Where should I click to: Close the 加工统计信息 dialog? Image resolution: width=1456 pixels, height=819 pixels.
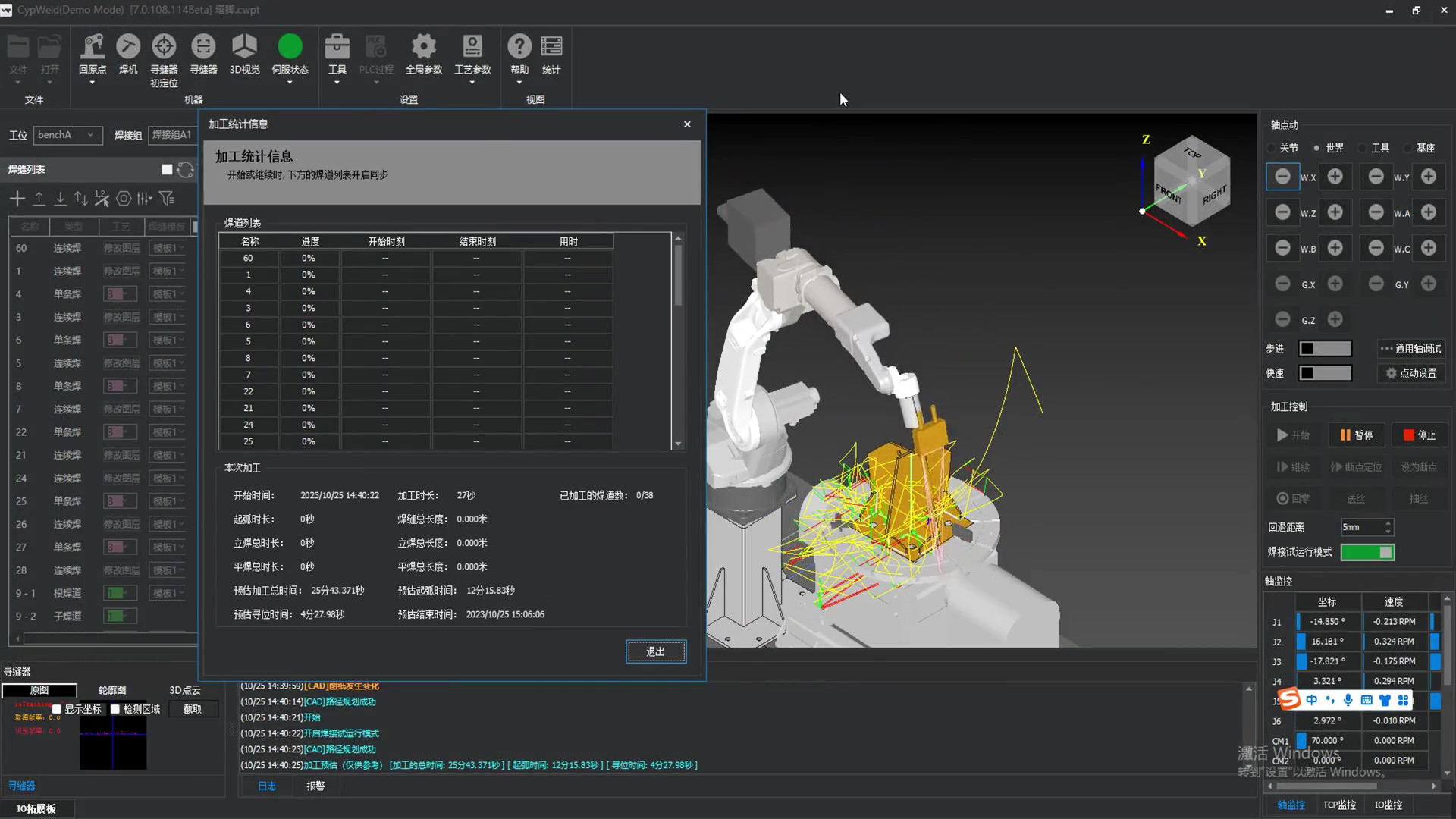pos(687,124)
